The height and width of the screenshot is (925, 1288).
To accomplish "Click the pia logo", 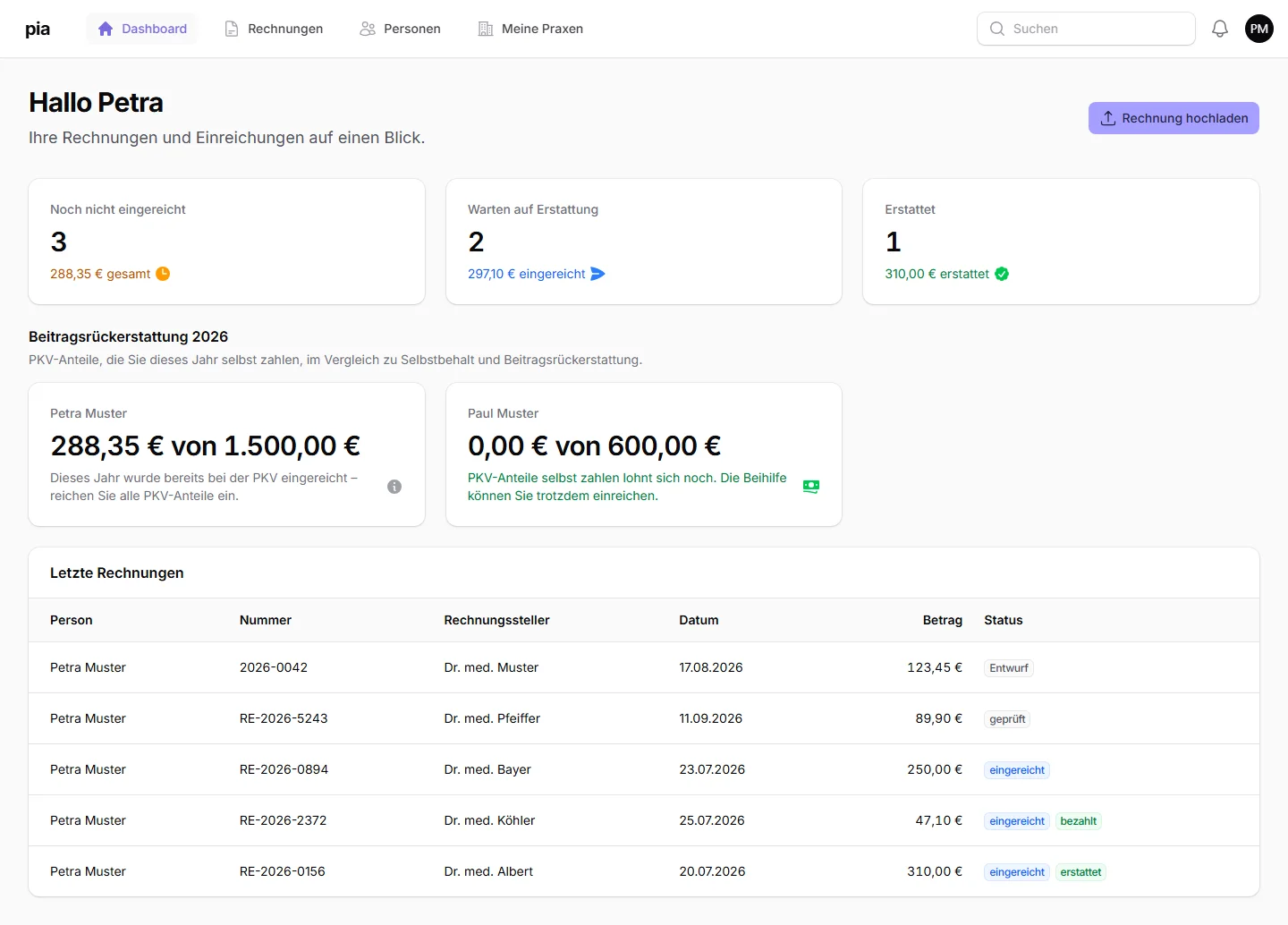I will tap(38, 29).
